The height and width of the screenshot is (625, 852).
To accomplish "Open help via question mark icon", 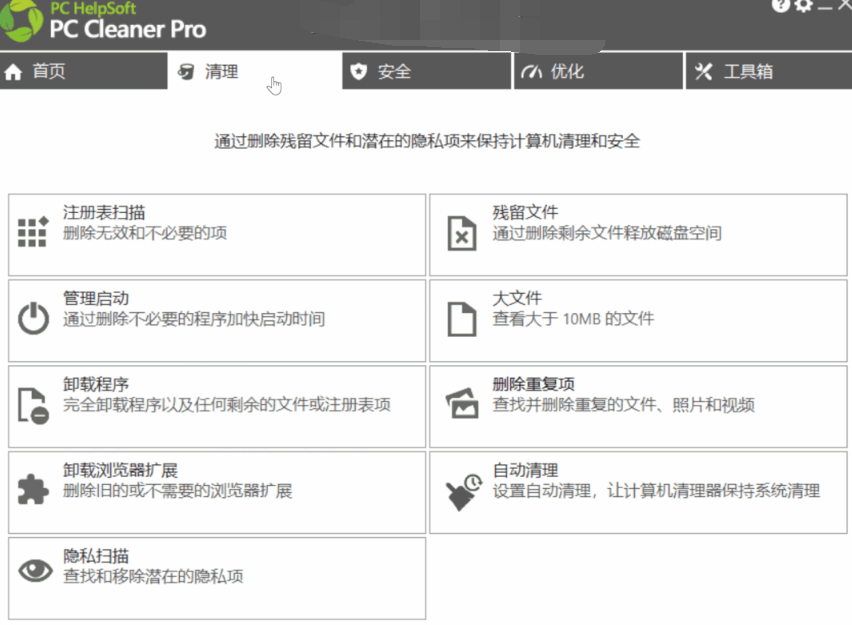I will pos(780,5).
